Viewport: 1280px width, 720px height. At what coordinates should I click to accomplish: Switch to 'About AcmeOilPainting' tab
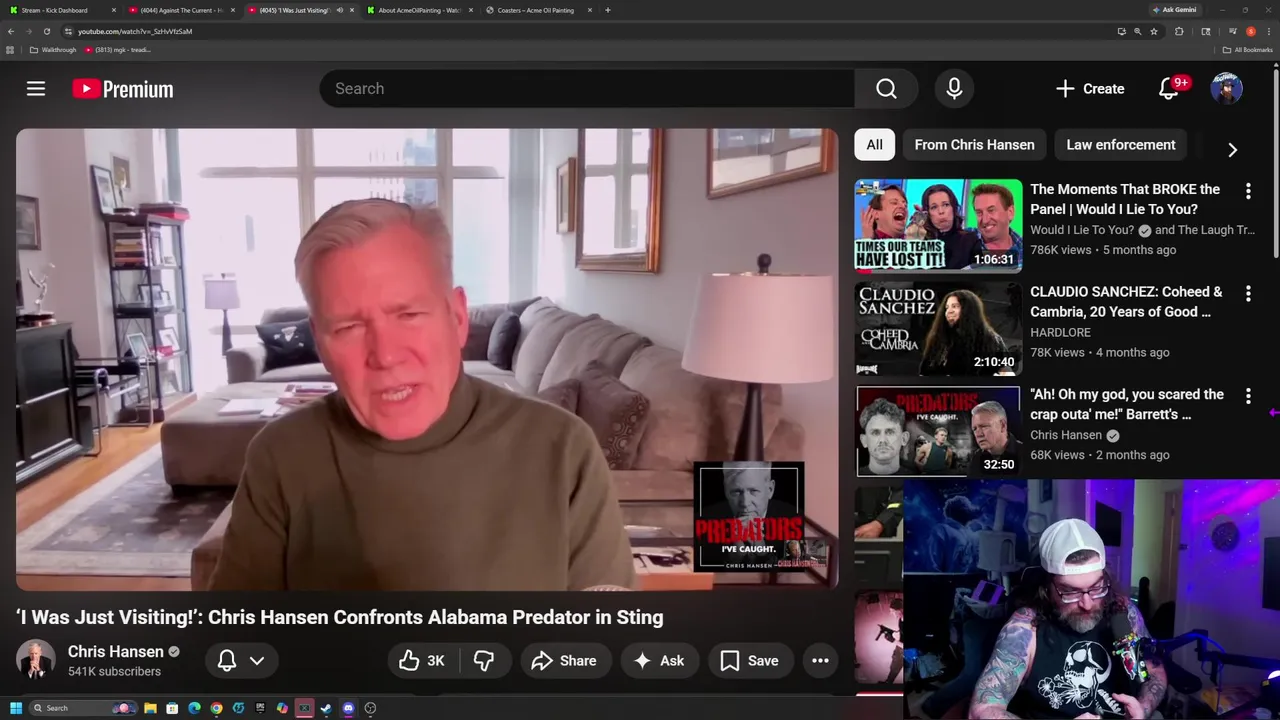[419, 10]
